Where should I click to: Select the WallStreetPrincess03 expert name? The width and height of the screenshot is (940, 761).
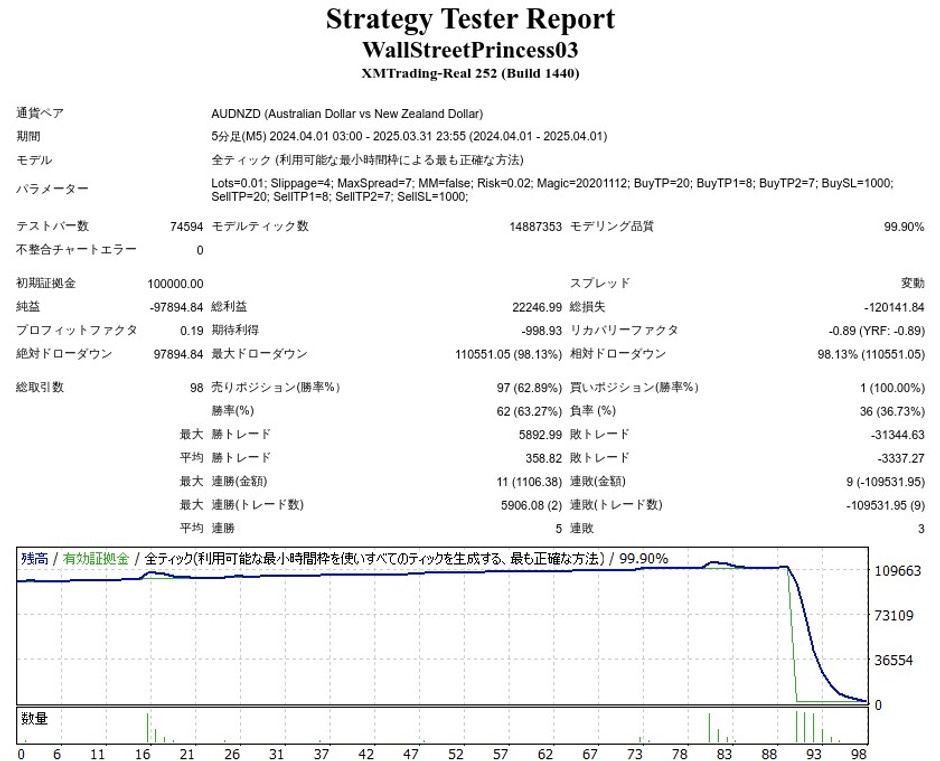pos(470,50)
